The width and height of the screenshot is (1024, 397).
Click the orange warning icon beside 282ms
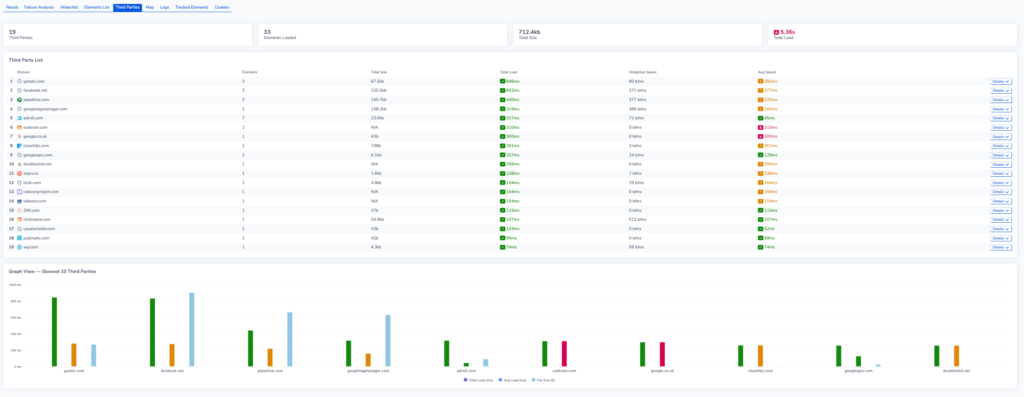760,81
